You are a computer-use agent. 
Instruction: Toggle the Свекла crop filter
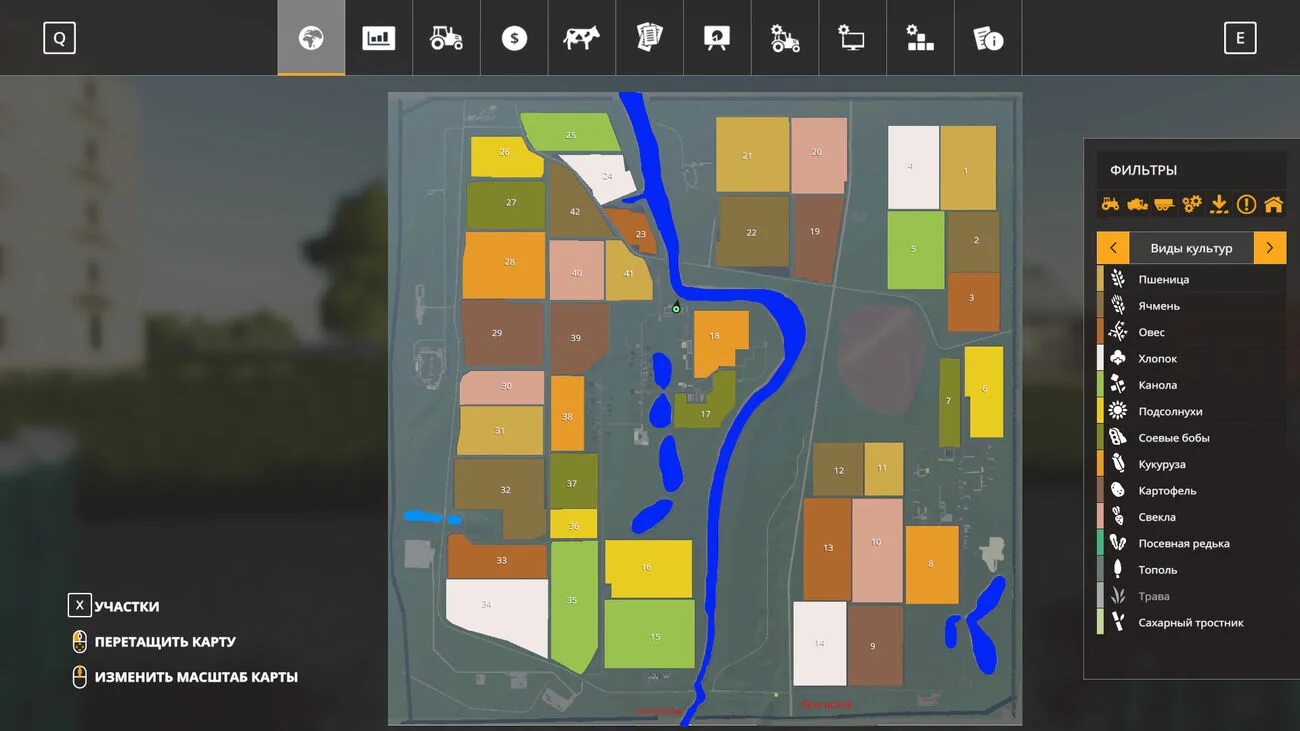tap(1191, 517)
